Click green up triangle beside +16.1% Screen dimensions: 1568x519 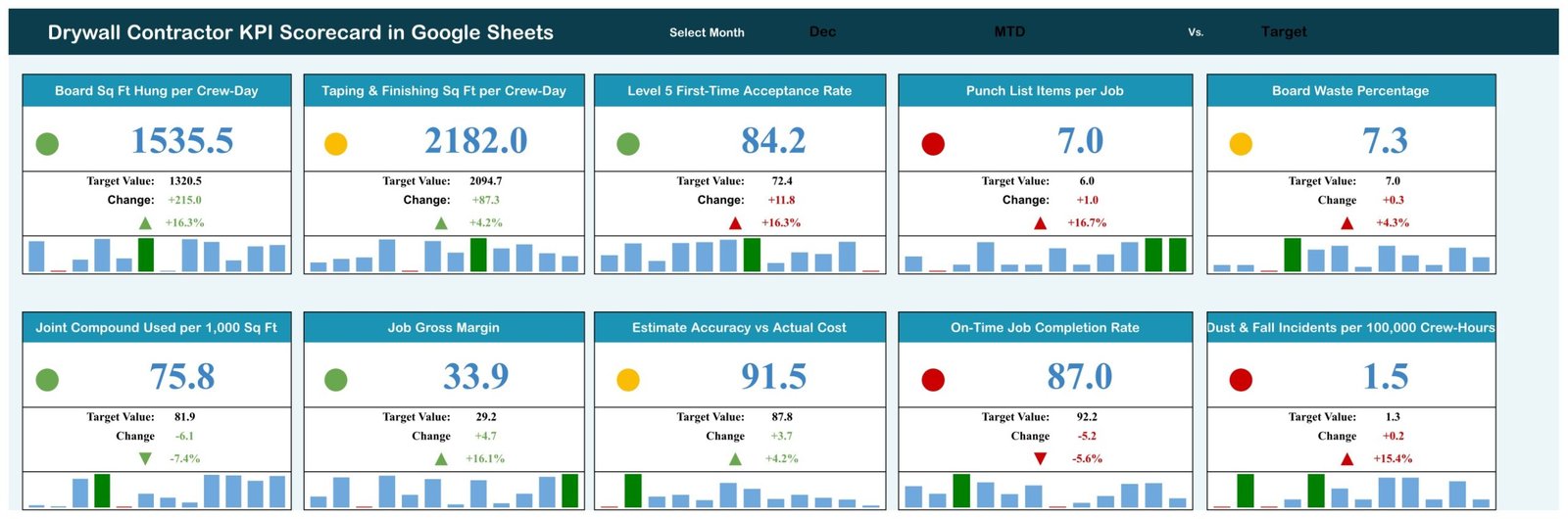(441, 458)
